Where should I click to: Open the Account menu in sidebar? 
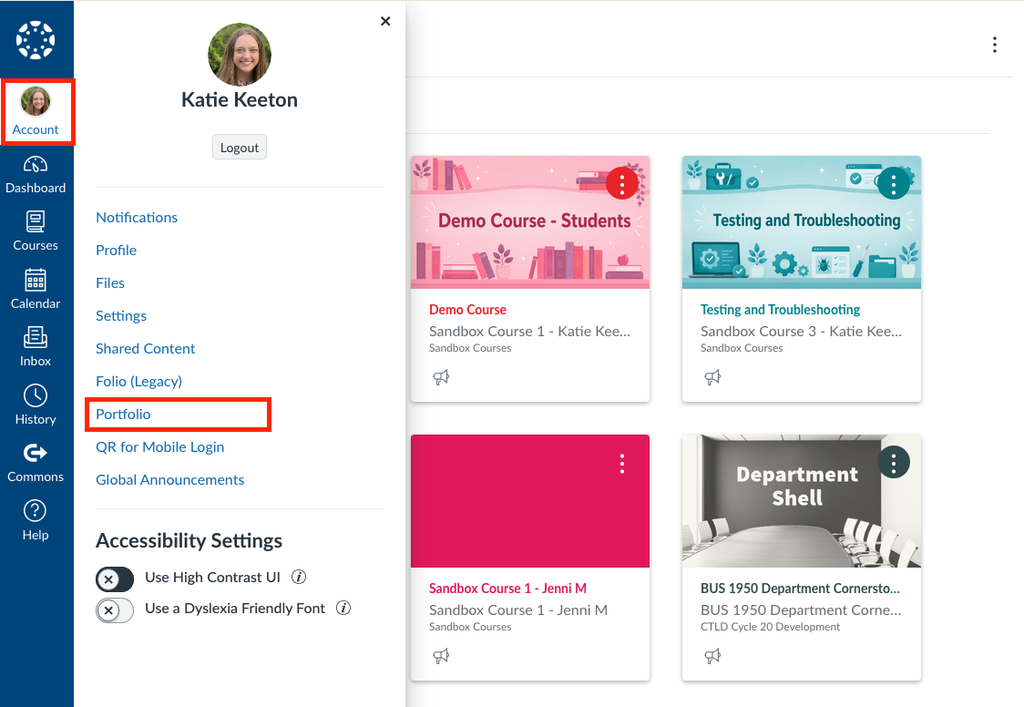[36, 112]
